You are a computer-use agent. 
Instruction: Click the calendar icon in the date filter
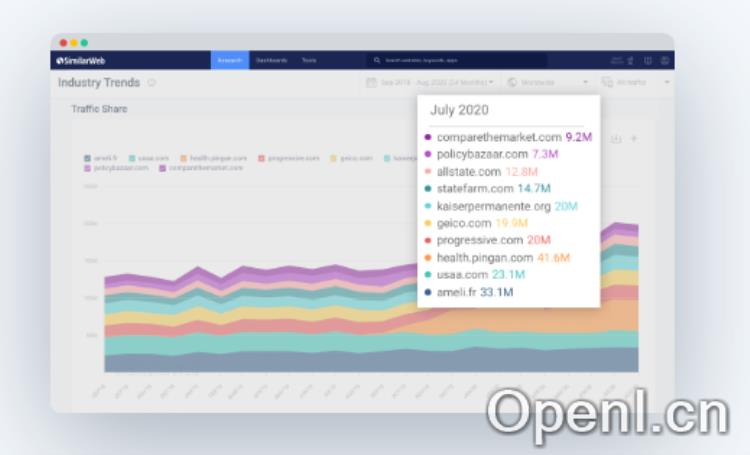[x=371, y=82]
